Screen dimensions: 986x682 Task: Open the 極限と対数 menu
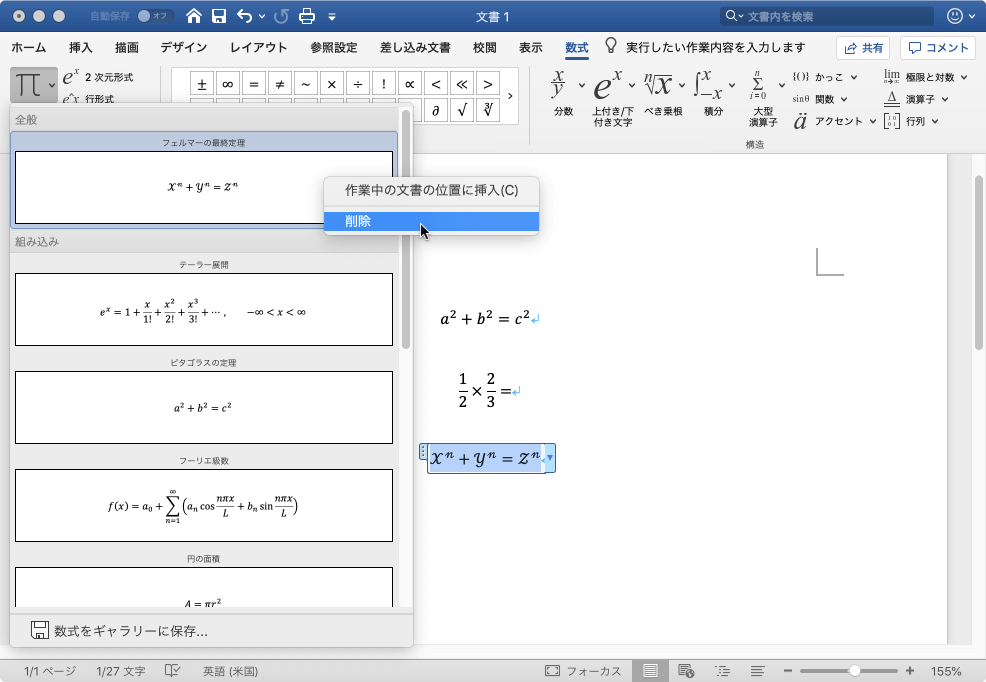[926, 77]
